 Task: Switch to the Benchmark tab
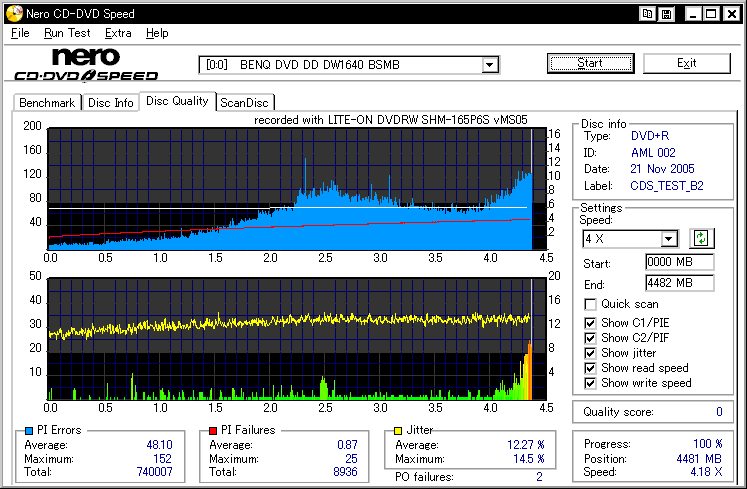click(47, 102)
